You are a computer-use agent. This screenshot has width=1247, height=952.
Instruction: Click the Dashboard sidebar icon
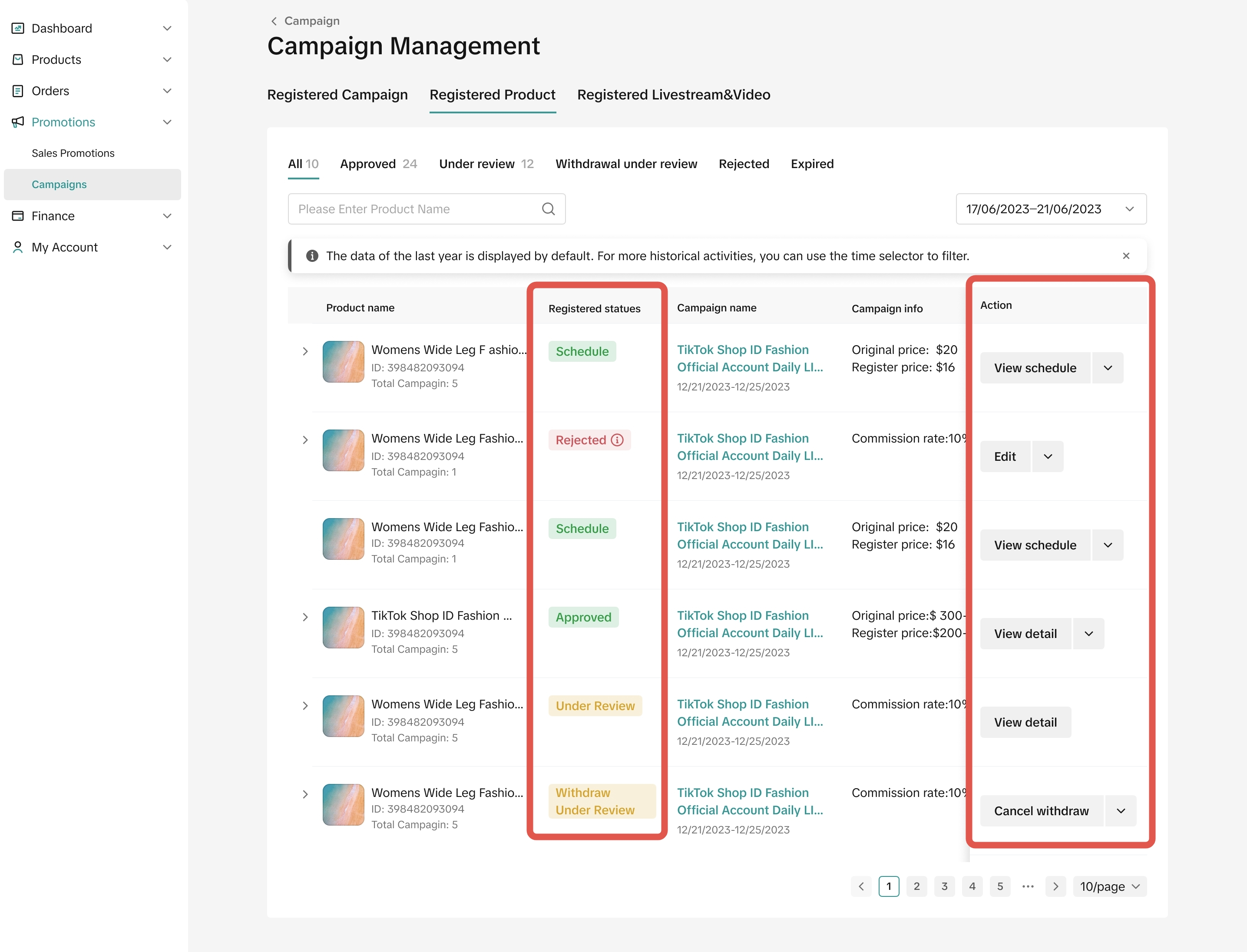[17, 28]
